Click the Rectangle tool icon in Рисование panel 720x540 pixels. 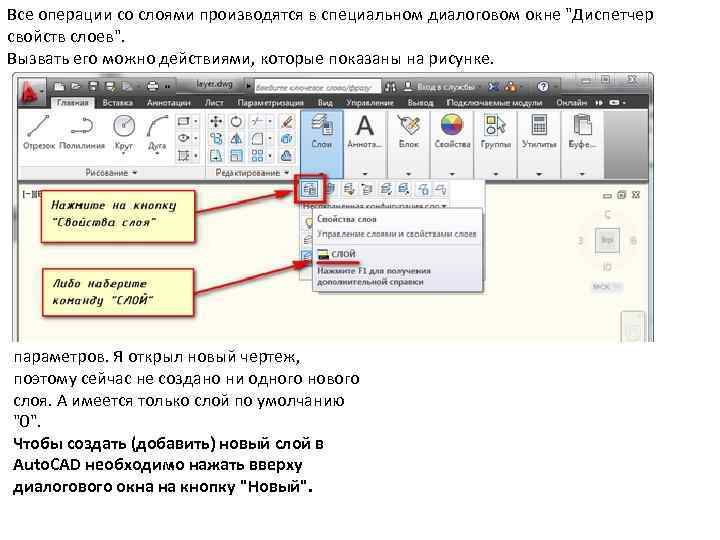click(x=183, y=121)
